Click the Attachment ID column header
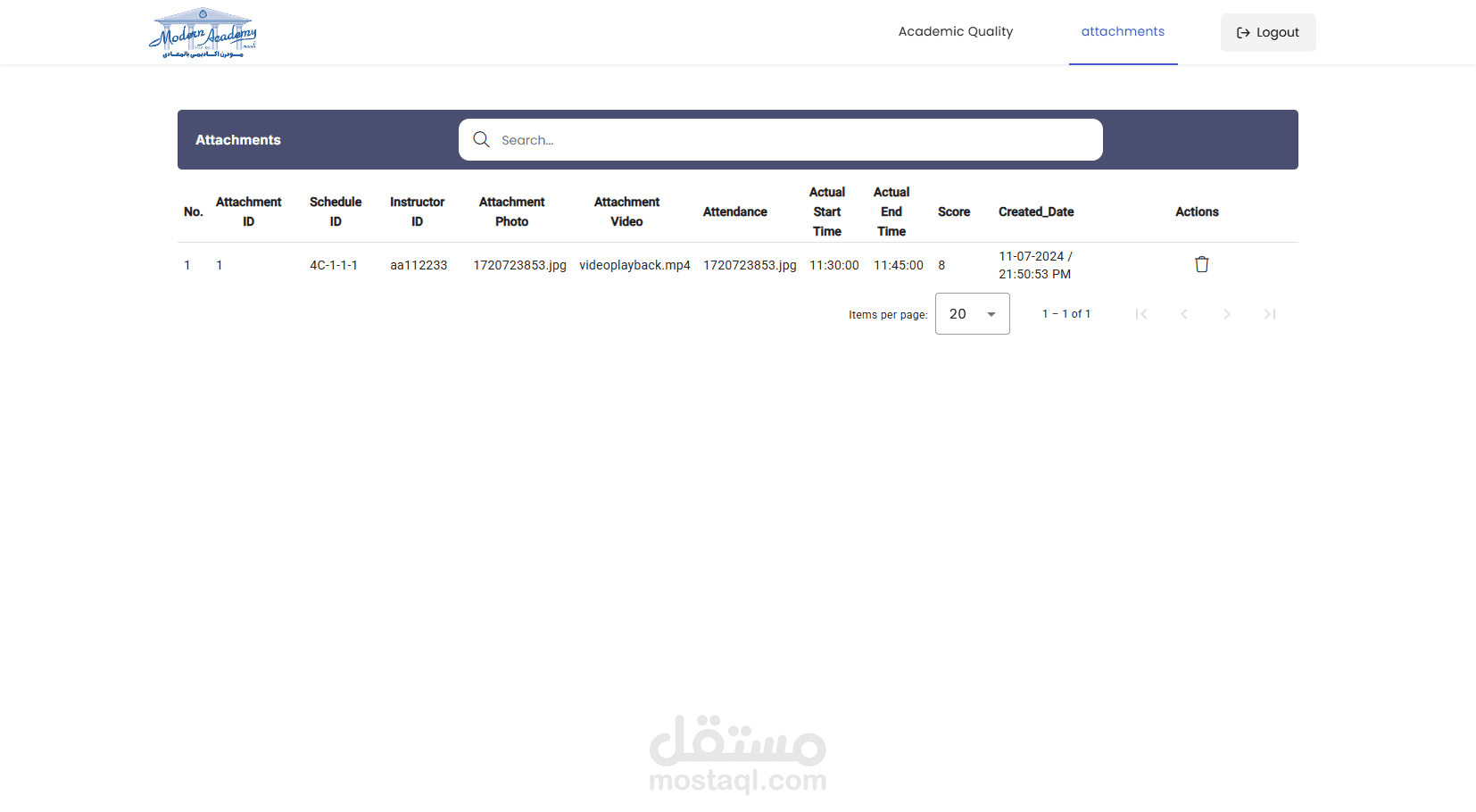Image resolution: width=1476 pixels, height=812 pixels. (x=248, y=211)
